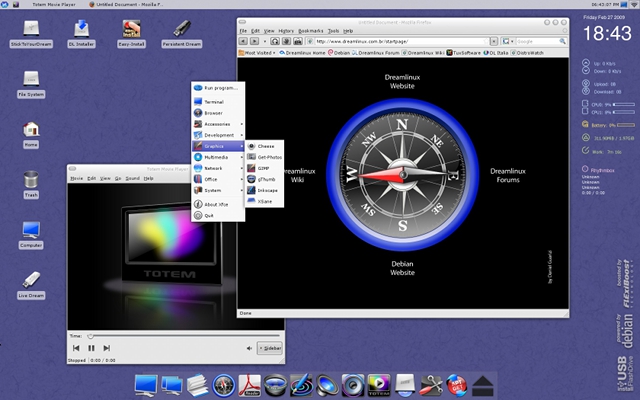This screenshot has width=640, height=400.
Task: Expand the System submenu
Action: (x=218, y=190)
